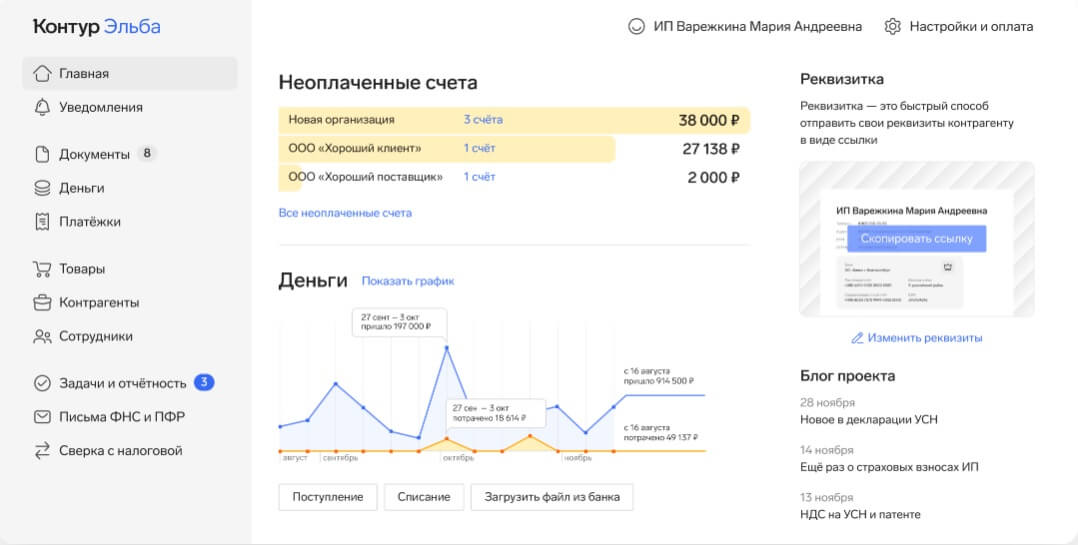1078x545 pixels.
Task: Click Все неоплаченные счета link
Action: [345, 213]
